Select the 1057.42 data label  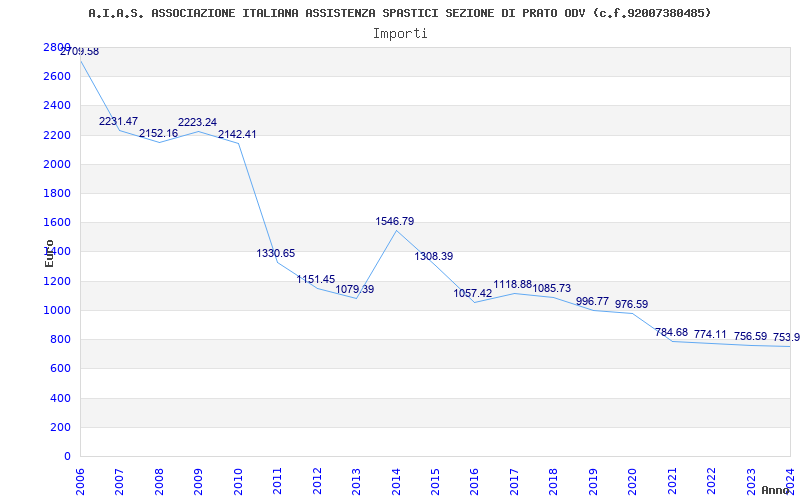(473, 293)
